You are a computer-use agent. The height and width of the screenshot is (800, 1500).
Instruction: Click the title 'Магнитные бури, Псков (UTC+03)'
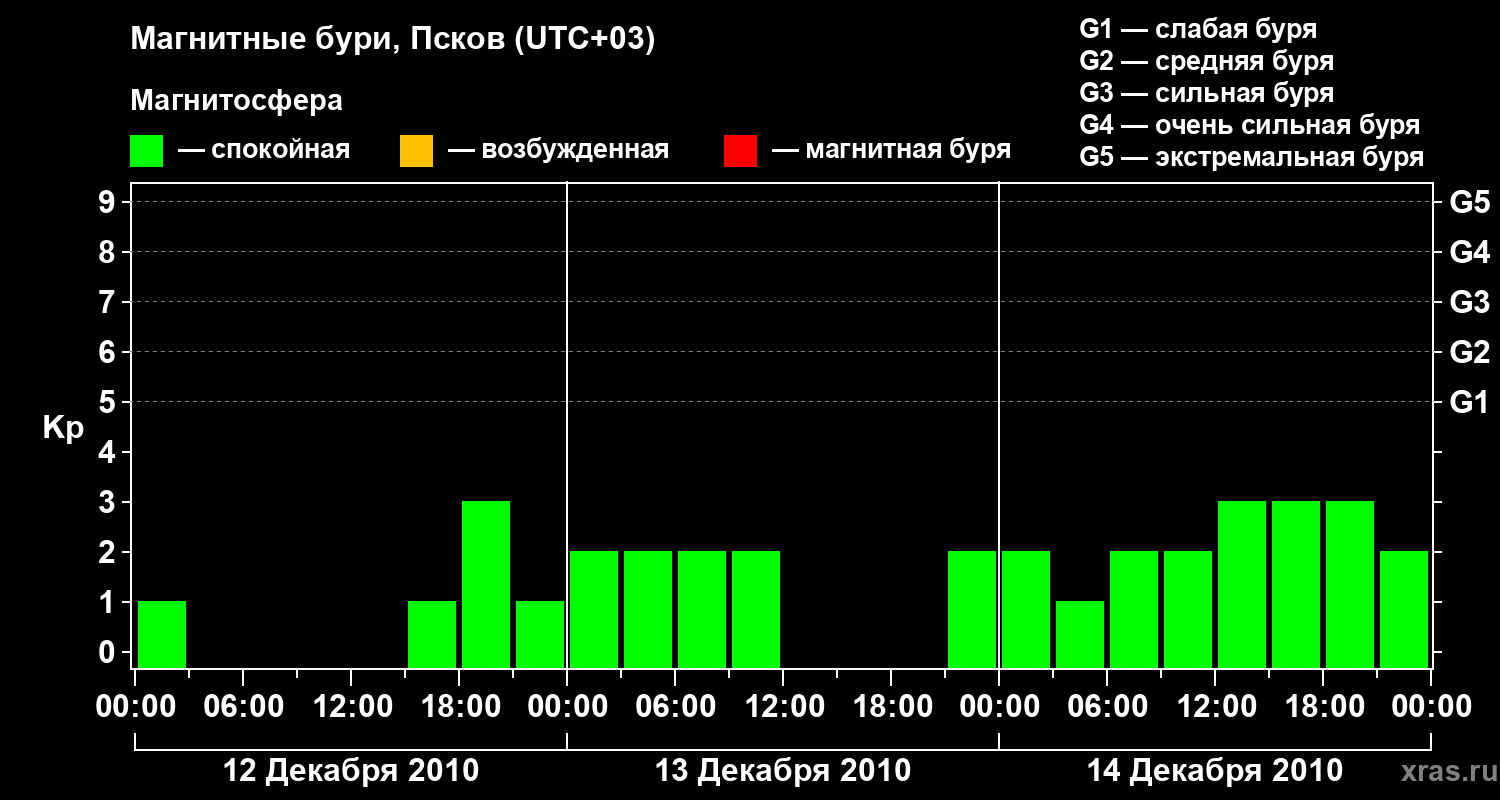click(x=393, y=40)
